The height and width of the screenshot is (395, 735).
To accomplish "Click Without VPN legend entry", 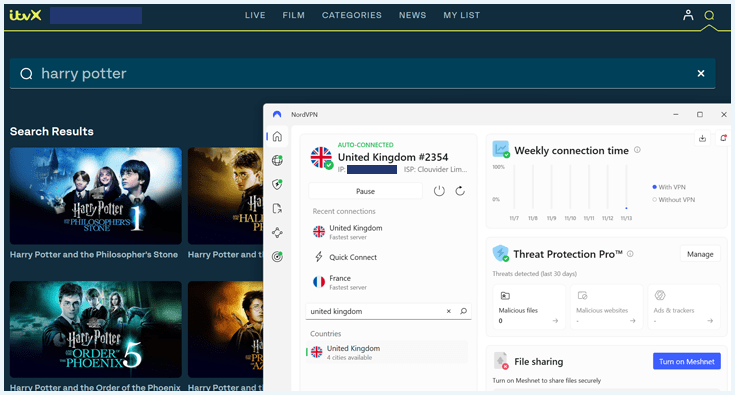I will click(x=674, y=200).
